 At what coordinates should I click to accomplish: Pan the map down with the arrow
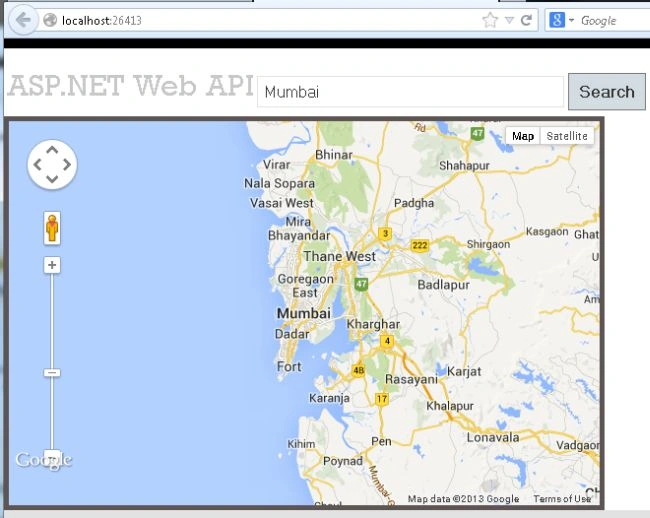click(52, 179)
